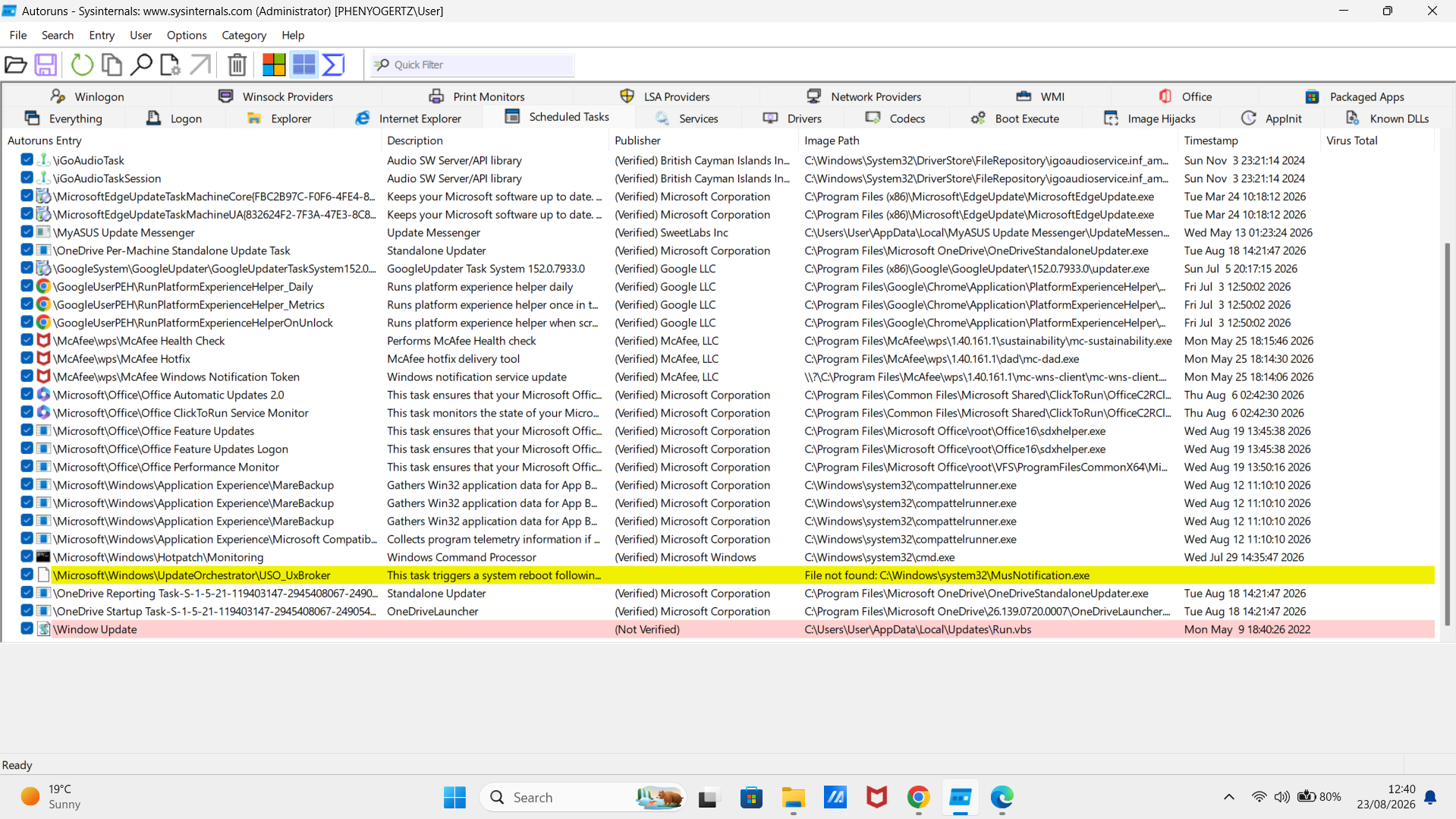Switch to the Services tab
This screenshot has width=1456, height=819.
(687, 118)
